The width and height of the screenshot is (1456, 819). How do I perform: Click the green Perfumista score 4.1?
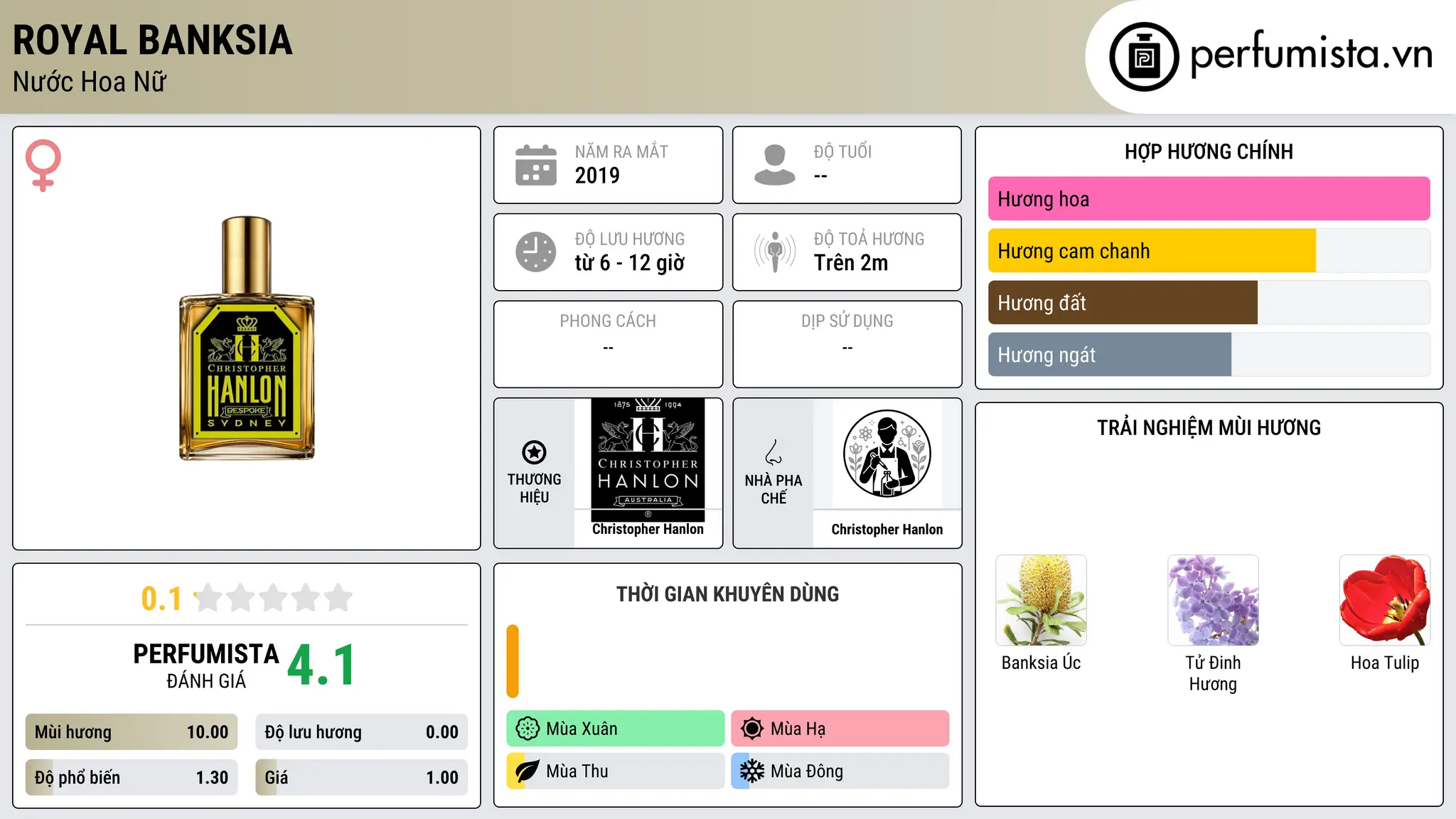[321, 665]
